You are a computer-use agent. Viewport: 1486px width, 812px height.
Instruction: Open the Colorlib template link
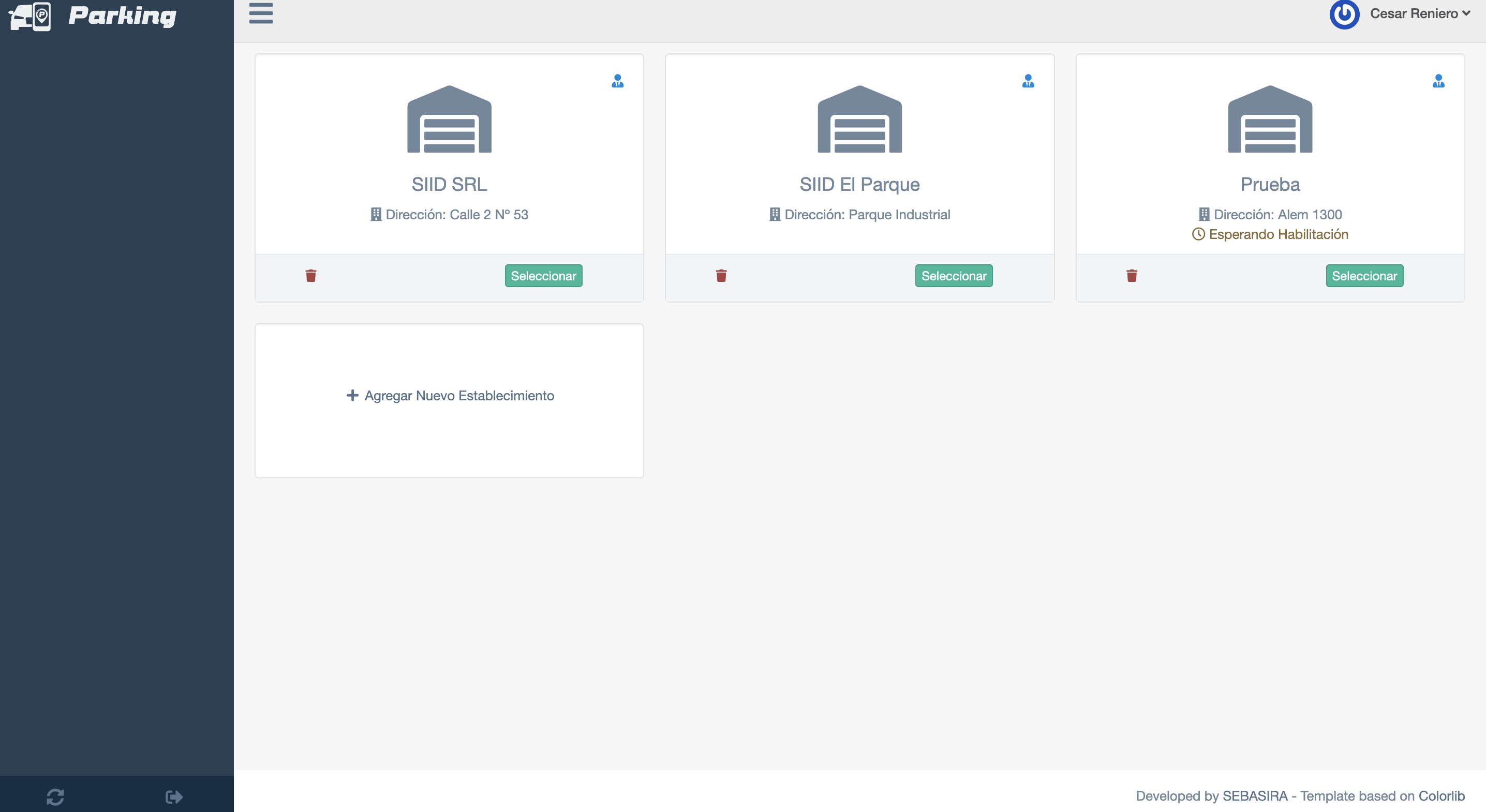pos(1441,796)
